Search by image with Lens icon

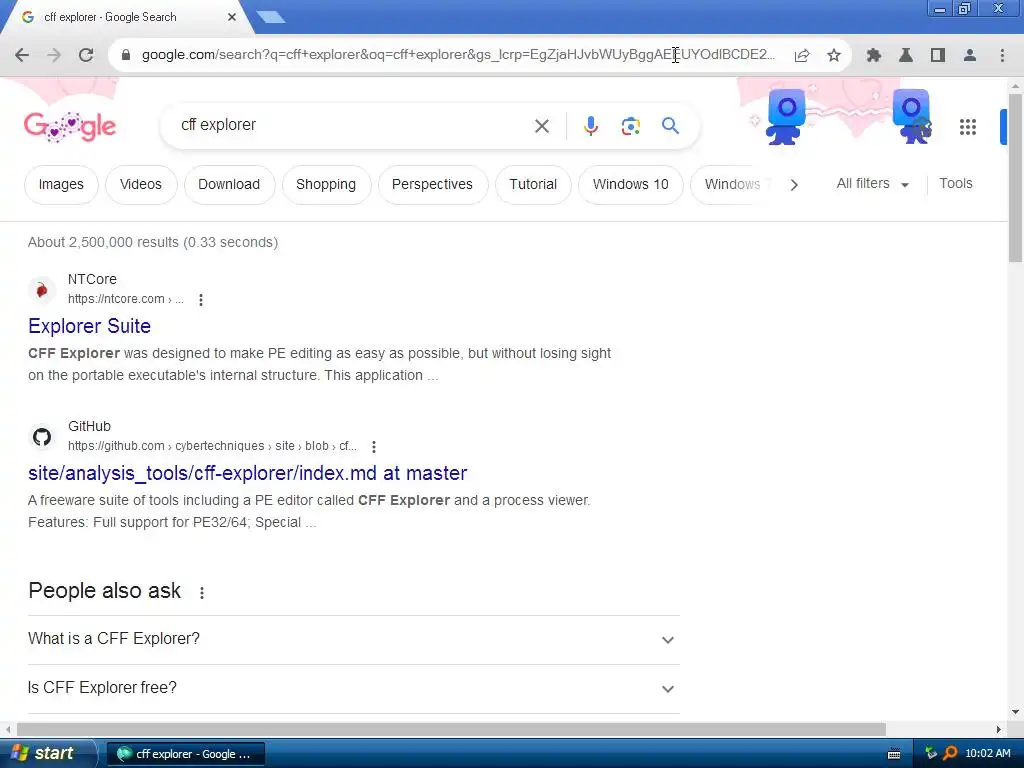630,125
